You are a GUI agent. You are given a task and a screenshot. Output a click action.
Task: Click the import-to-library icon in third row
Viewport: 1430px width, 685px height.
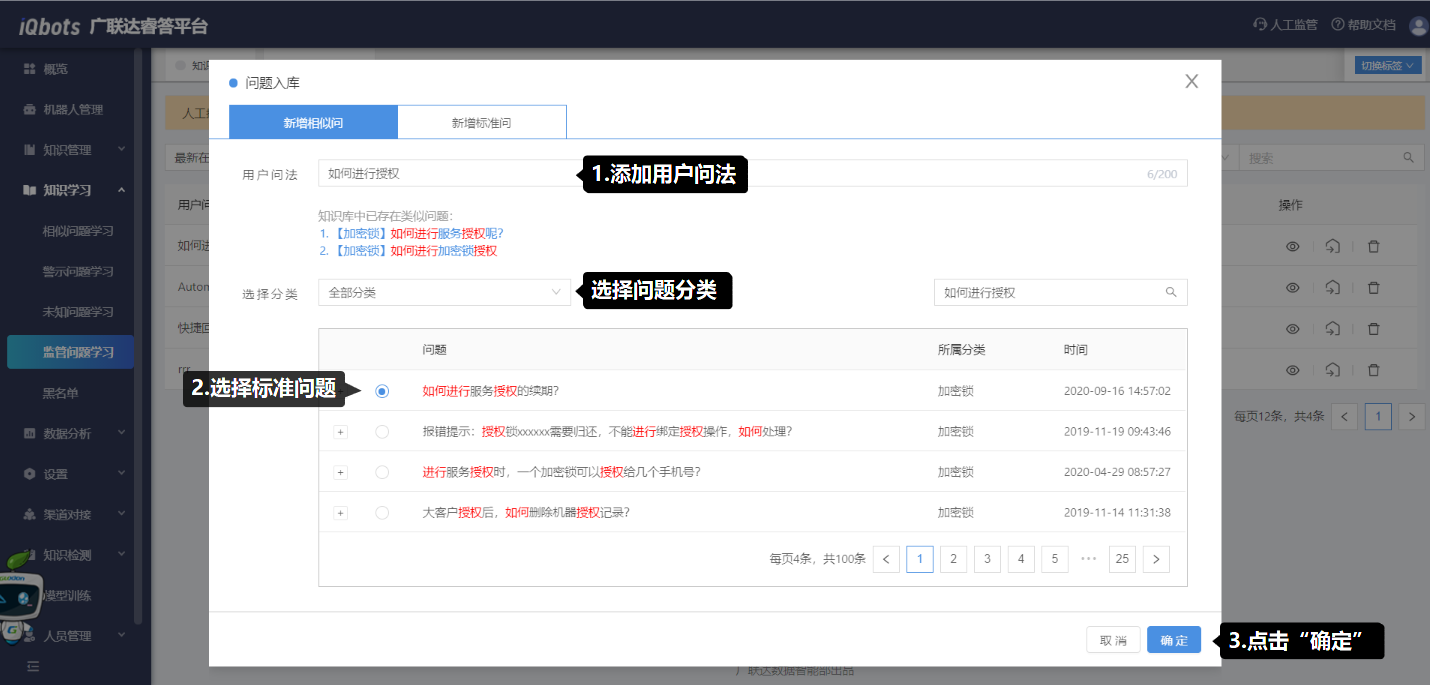[1332, 328]
